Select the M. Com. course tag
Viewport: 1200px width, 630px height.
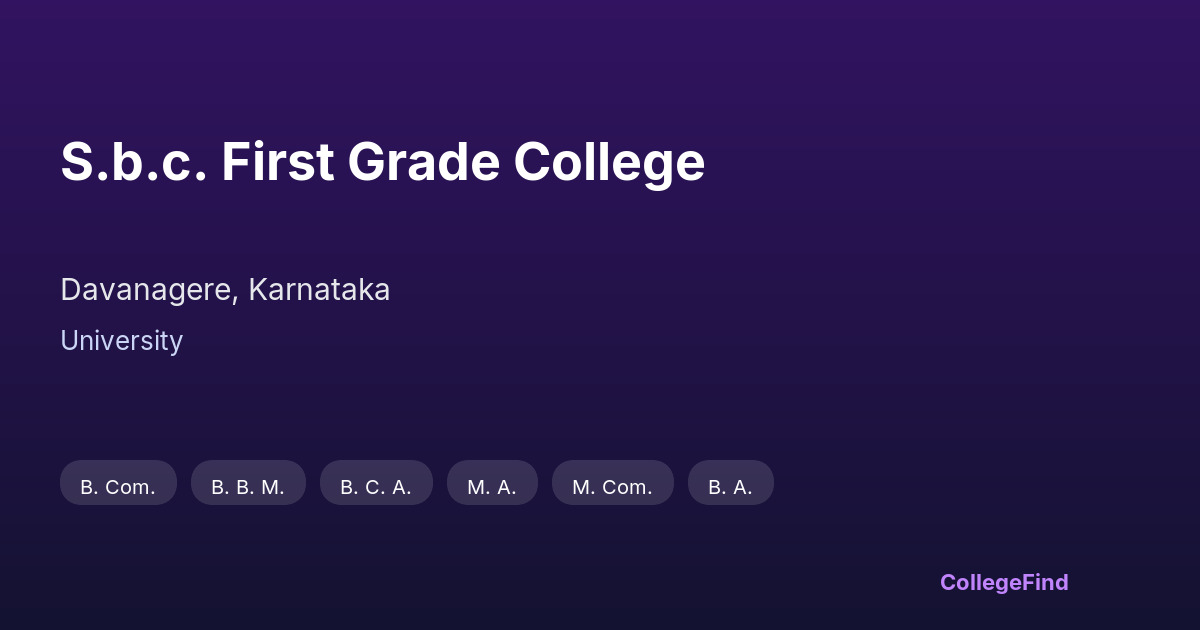click(612, 484)
